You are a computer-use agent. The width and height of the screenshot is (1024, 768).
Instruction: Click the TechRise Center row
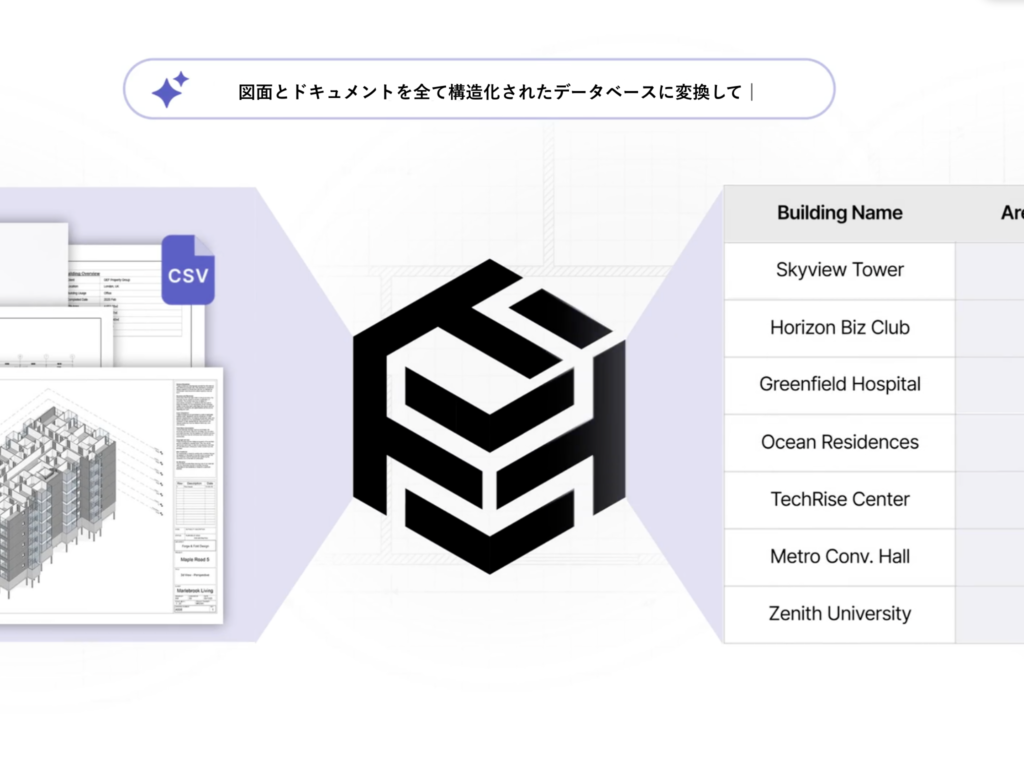[x=839, y=499]
